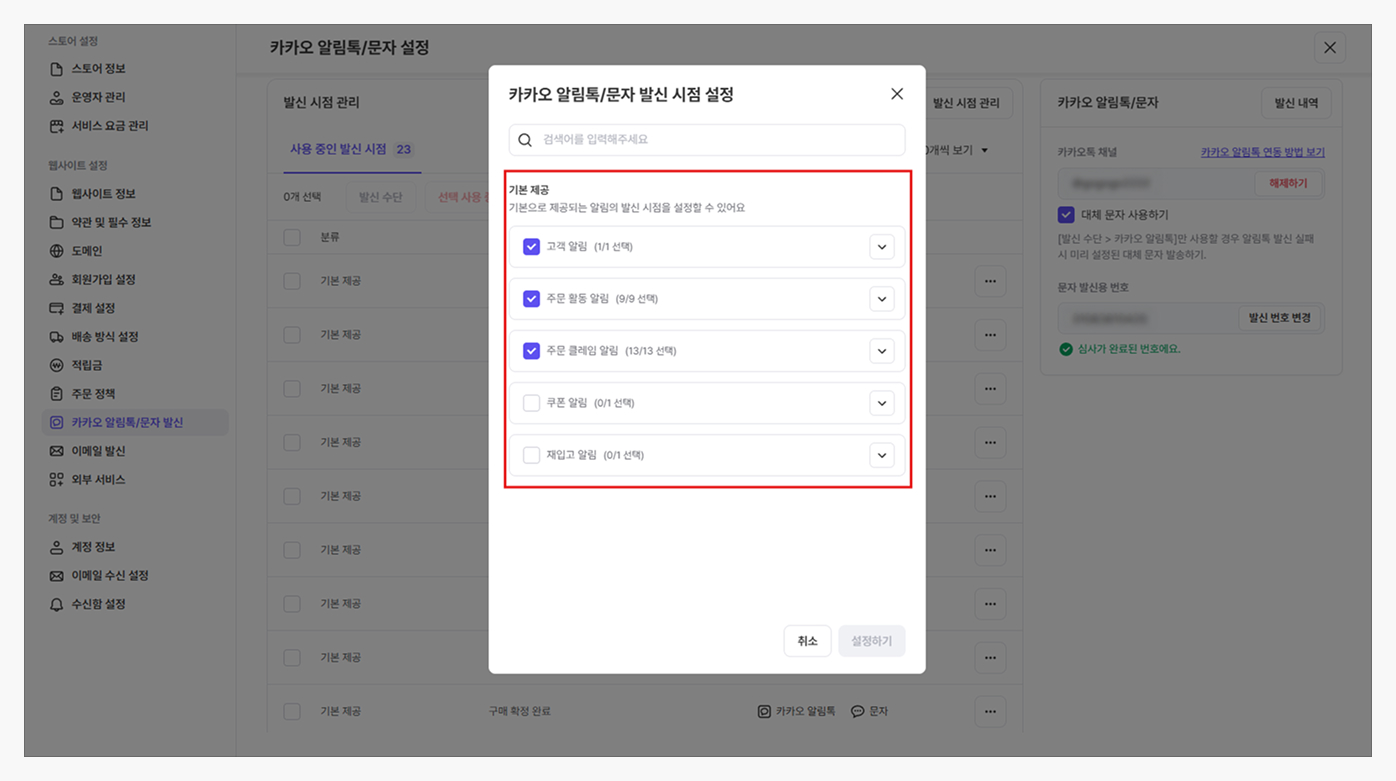This screenshot has width=1396, height=781.
Task: Click the 기본 제공 section heading
Action: [529, 190]
